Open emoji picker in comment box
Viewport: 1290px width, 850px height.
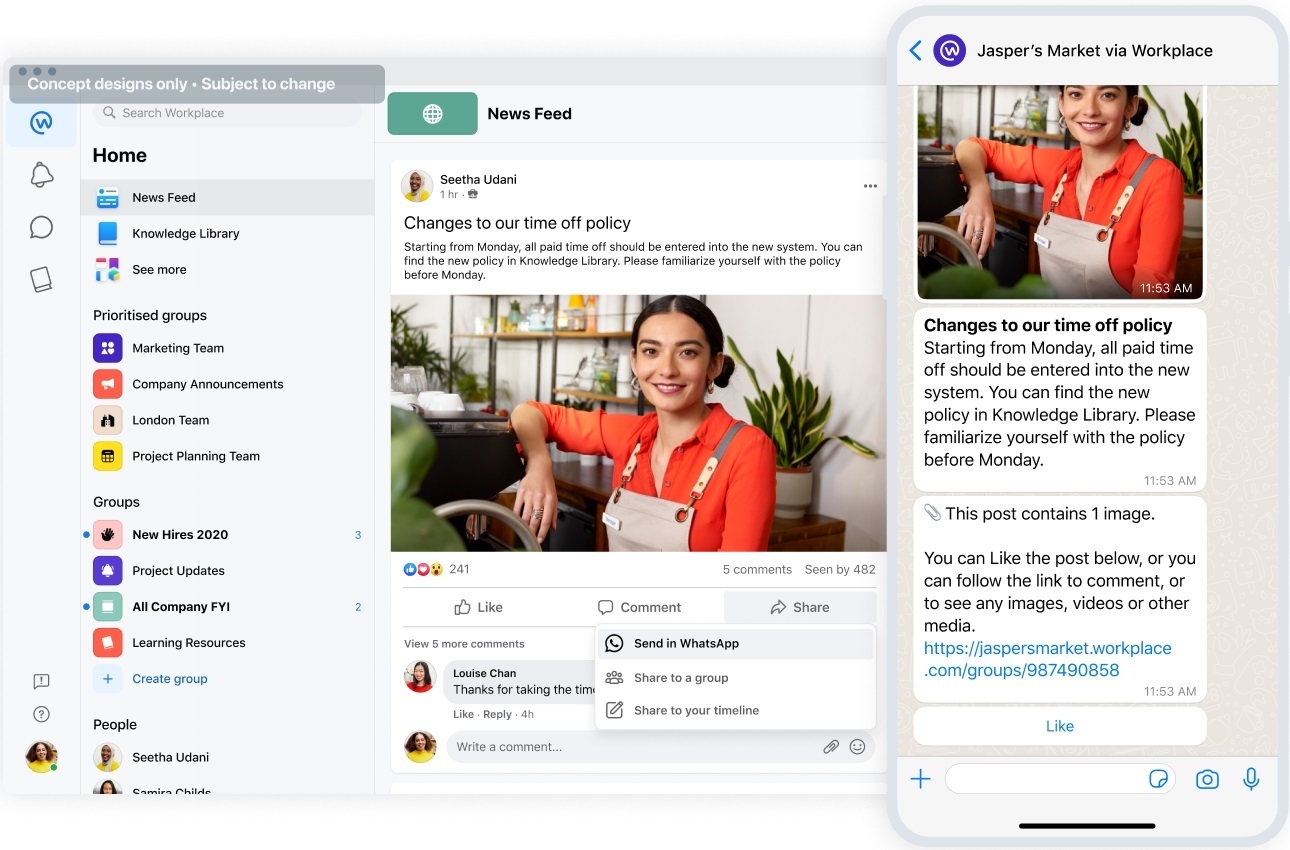pos(857,746)
